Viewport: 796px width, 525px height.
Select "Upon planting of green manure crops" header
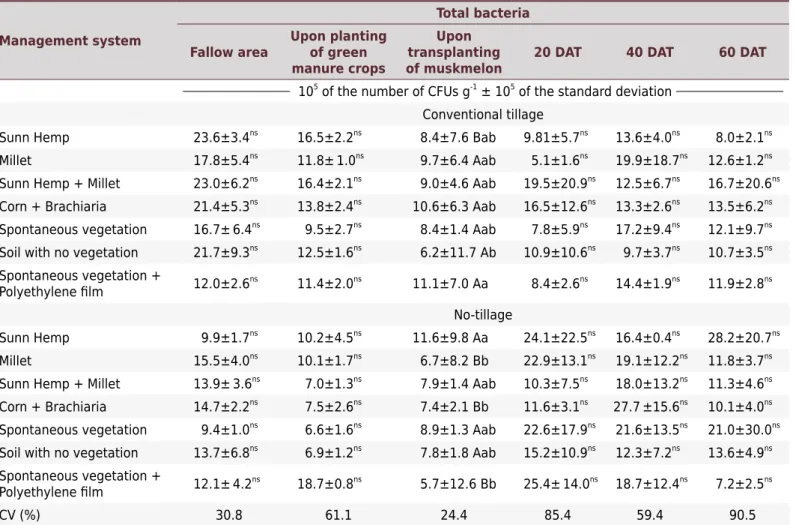pyautogui.click(x=338, y=52)
